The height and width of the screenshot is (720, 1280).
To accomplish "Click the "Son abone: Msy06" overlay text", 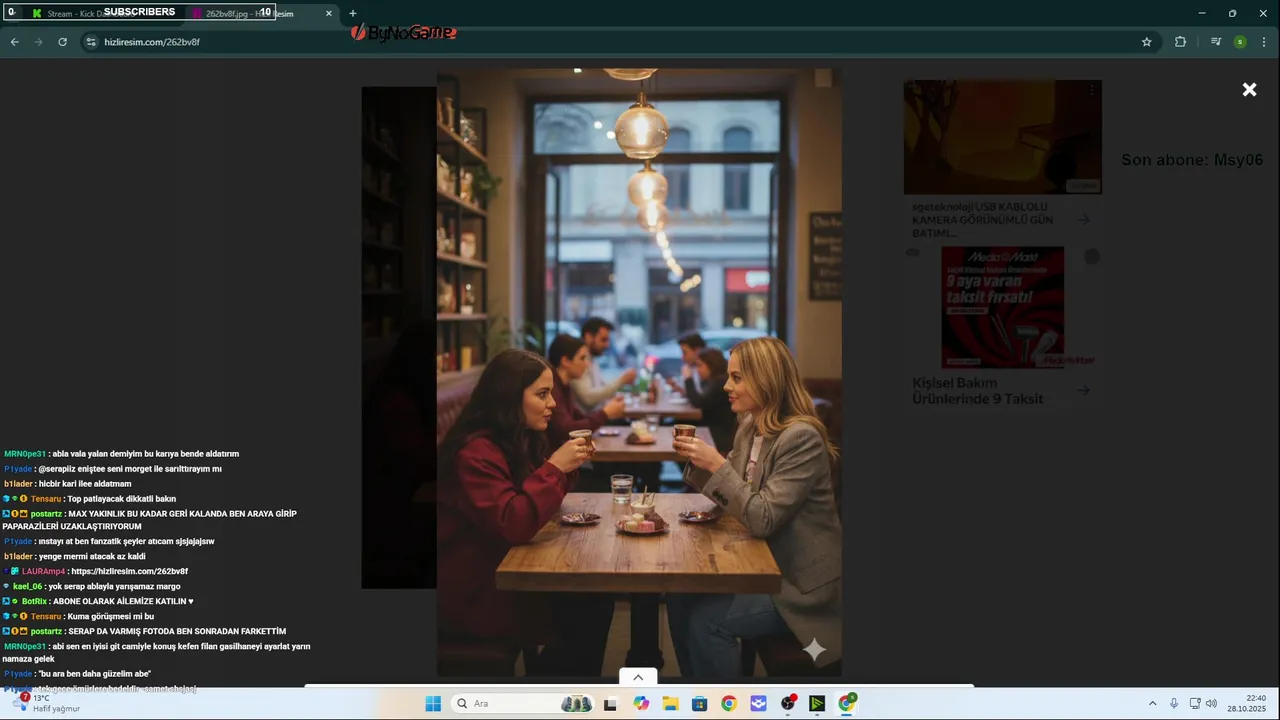I will click(1192, 160).
